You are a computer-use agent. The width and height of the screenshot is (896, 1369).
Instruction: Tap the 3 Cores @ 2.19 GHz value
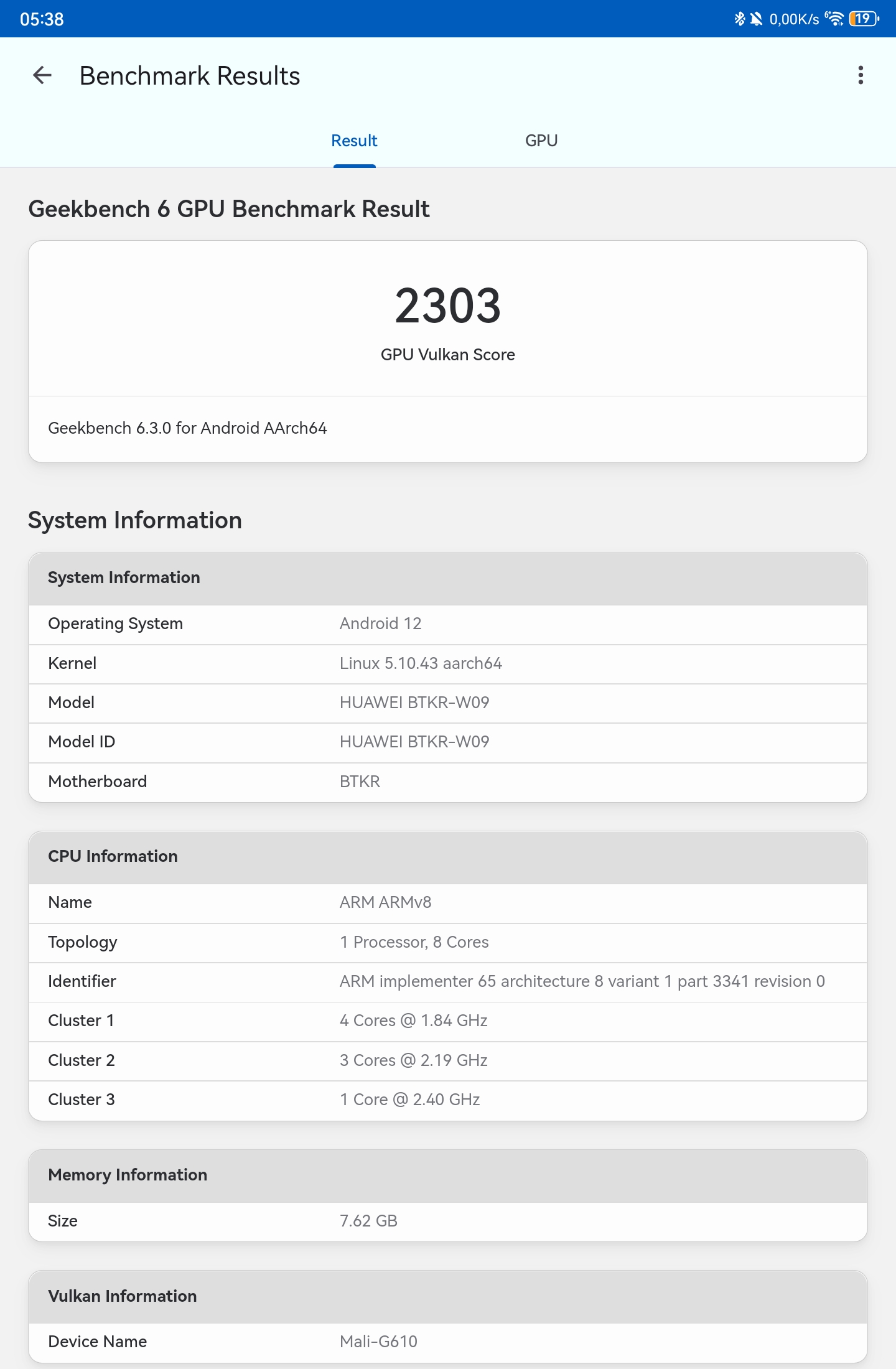[x=414, y=1060]
